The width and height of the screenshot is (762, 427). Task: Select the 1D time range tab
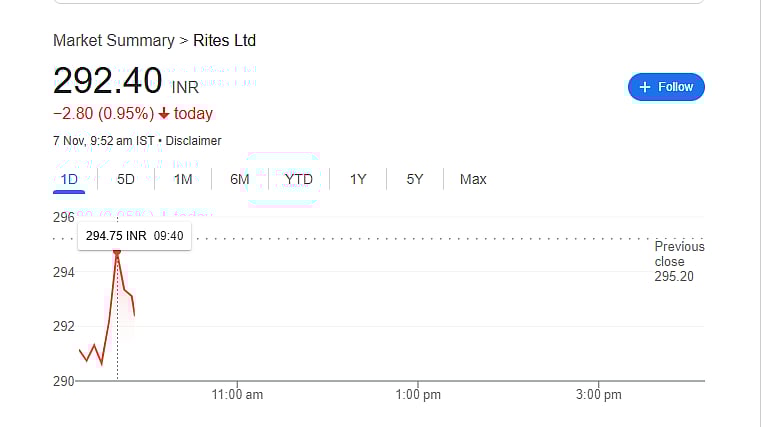pyautogui.click(x=69, y=179)
